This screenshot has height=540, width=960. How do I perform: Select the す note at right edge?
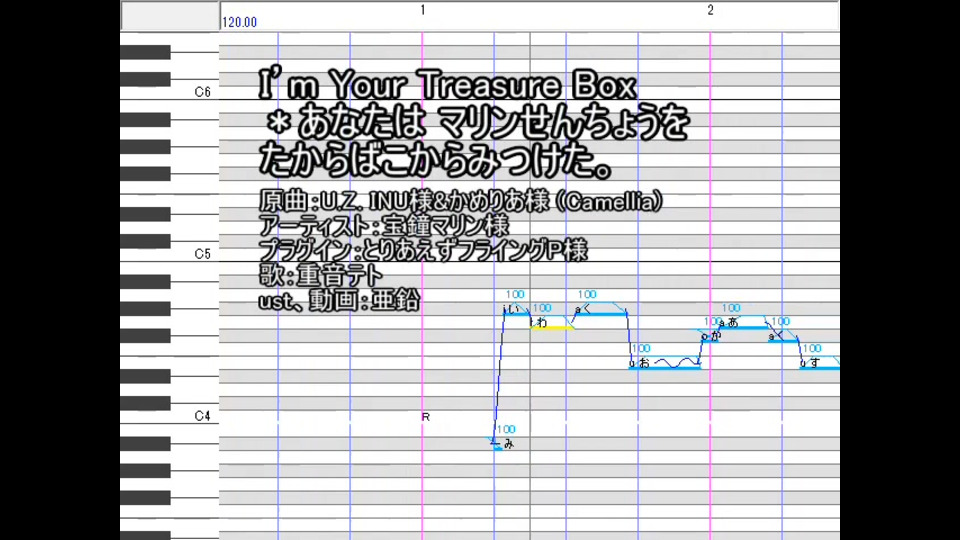[x=820, y=363]
